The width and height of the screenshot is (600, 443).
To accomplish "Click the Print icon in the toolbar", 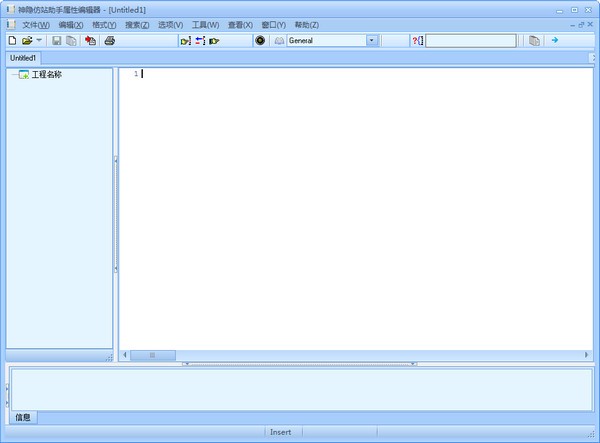I will (x=110, y=41).
